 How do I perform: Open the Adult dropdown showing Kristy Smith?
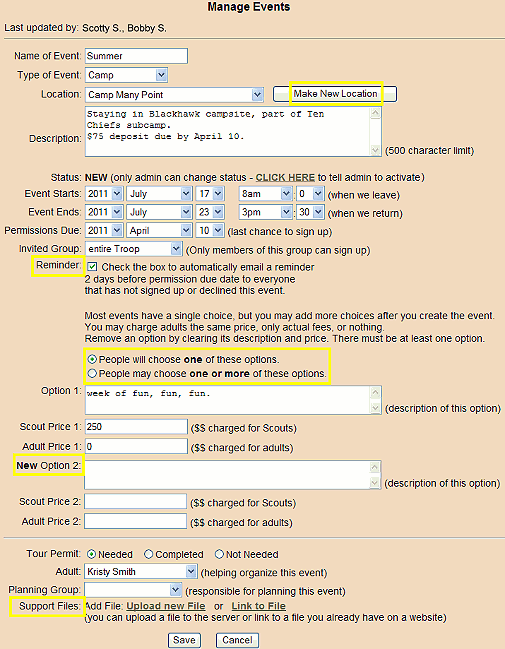141,572
